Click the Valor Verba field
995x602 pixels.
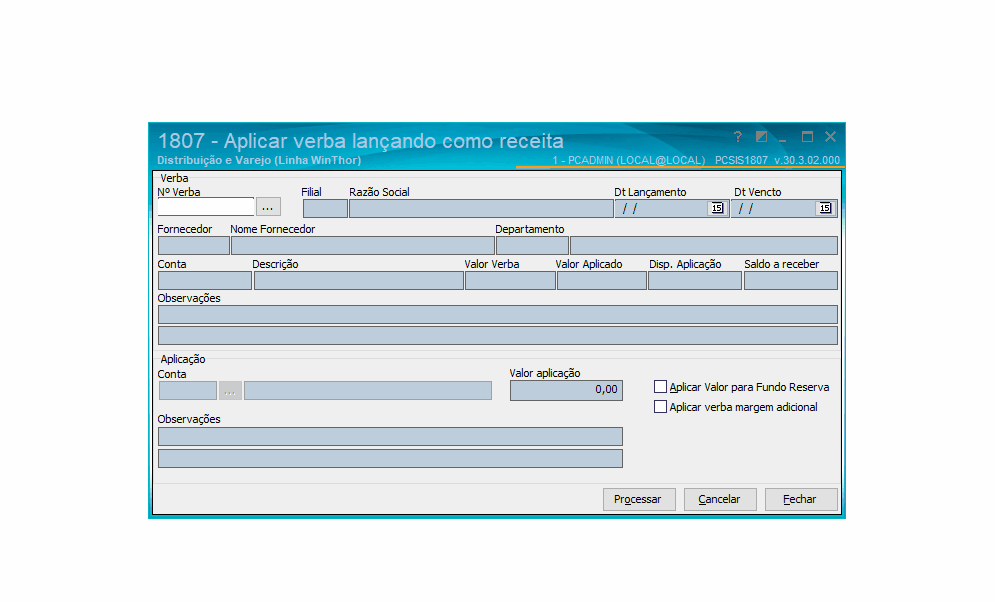(510, 280)
